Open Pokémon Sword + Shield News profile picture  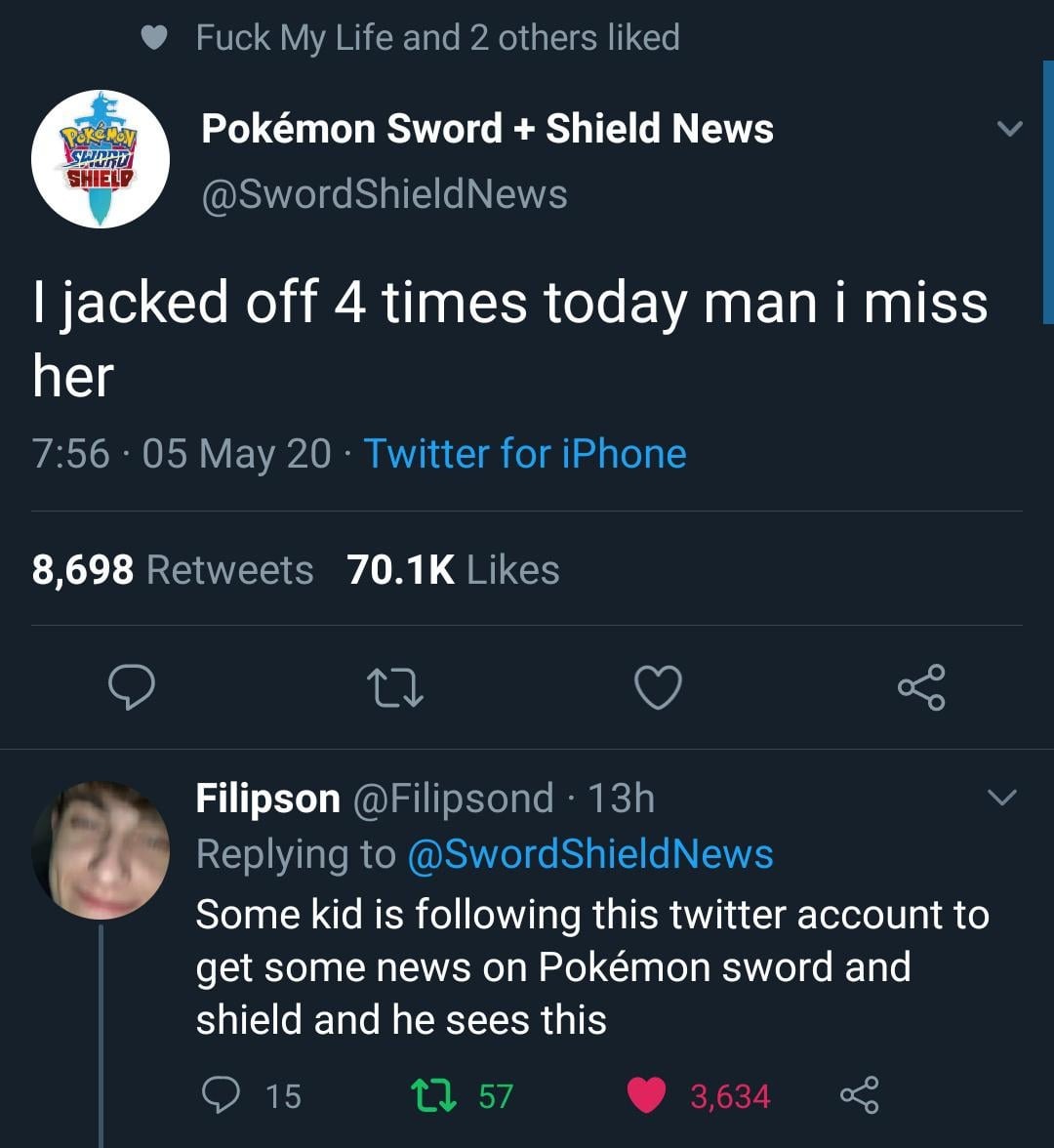pos(101,159)
